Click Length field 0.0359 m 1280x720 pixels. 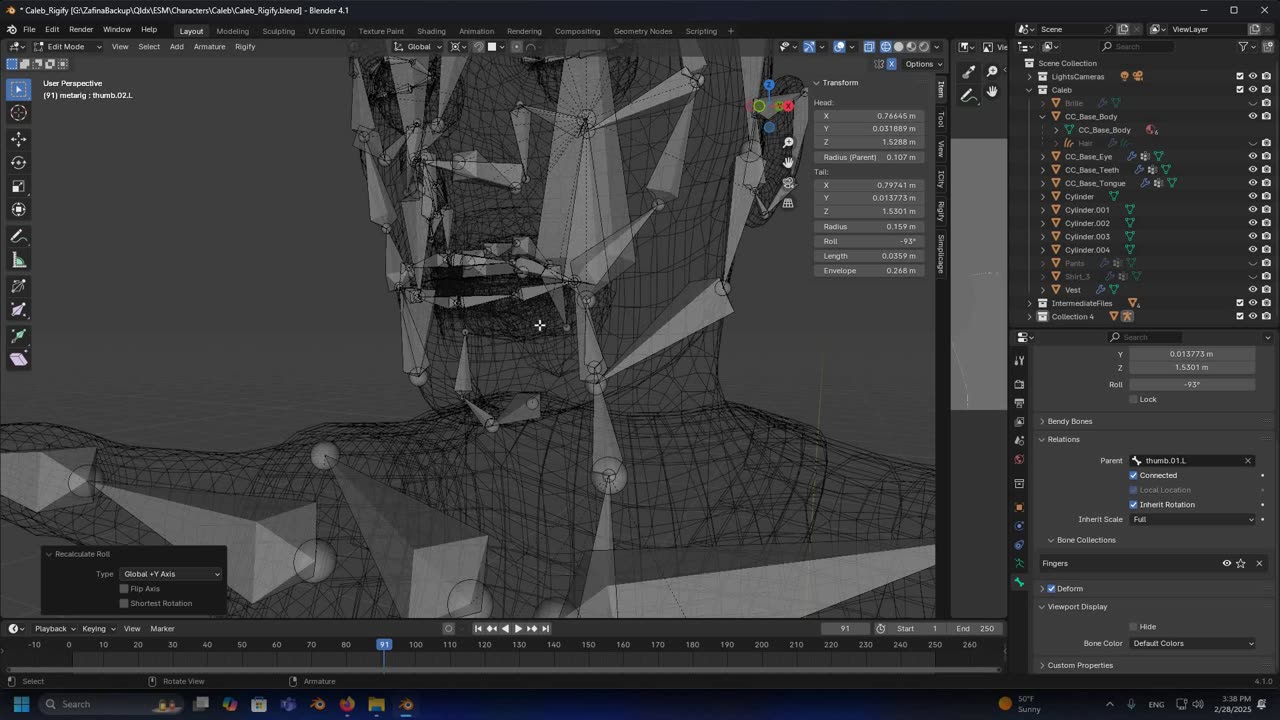[869, 256]
